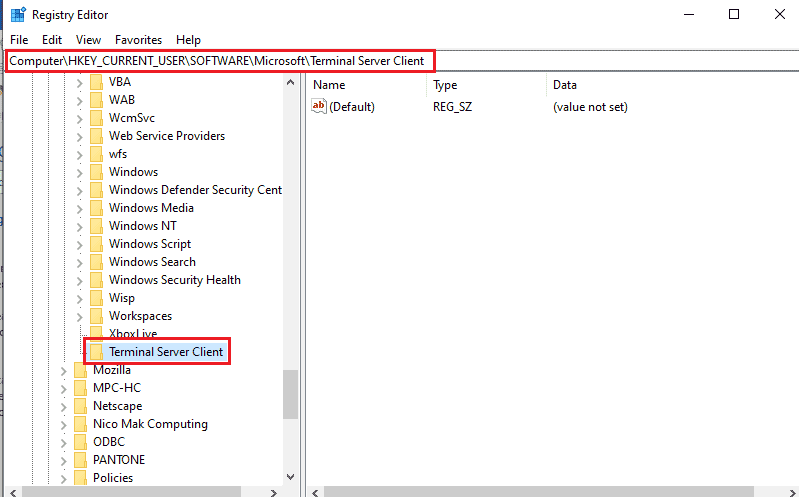Viewport: 799px width, 497px height.
Task: Click tree pane horizontal scroll right arrow
Action: click(274, 492)
